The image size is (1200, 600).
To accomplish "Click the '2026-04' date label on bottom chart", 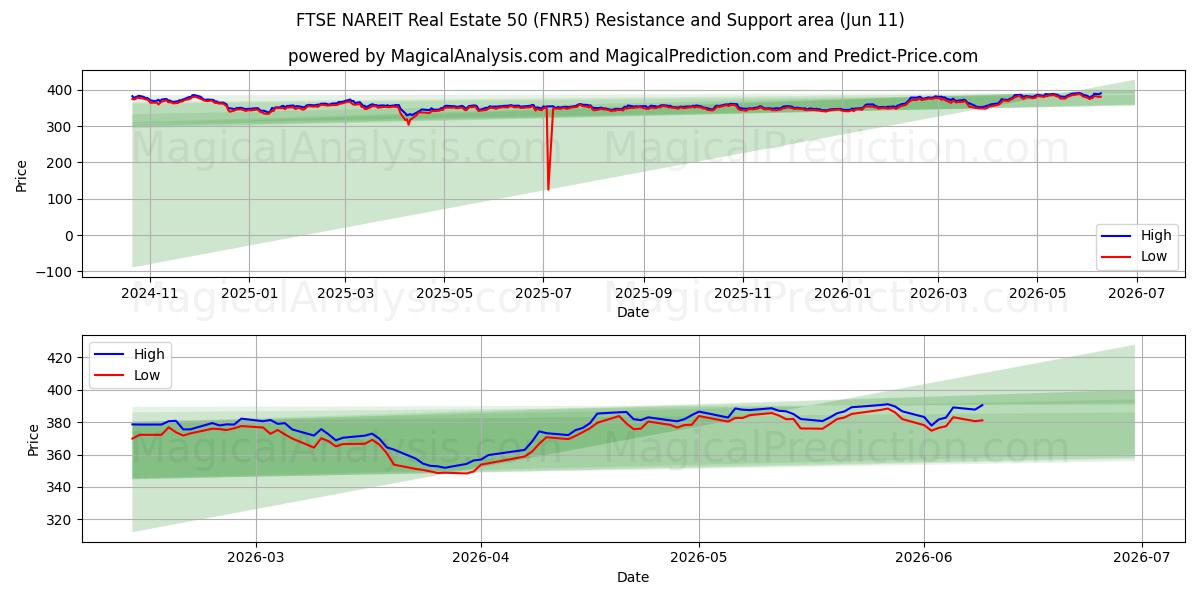I will click(481, 558).
